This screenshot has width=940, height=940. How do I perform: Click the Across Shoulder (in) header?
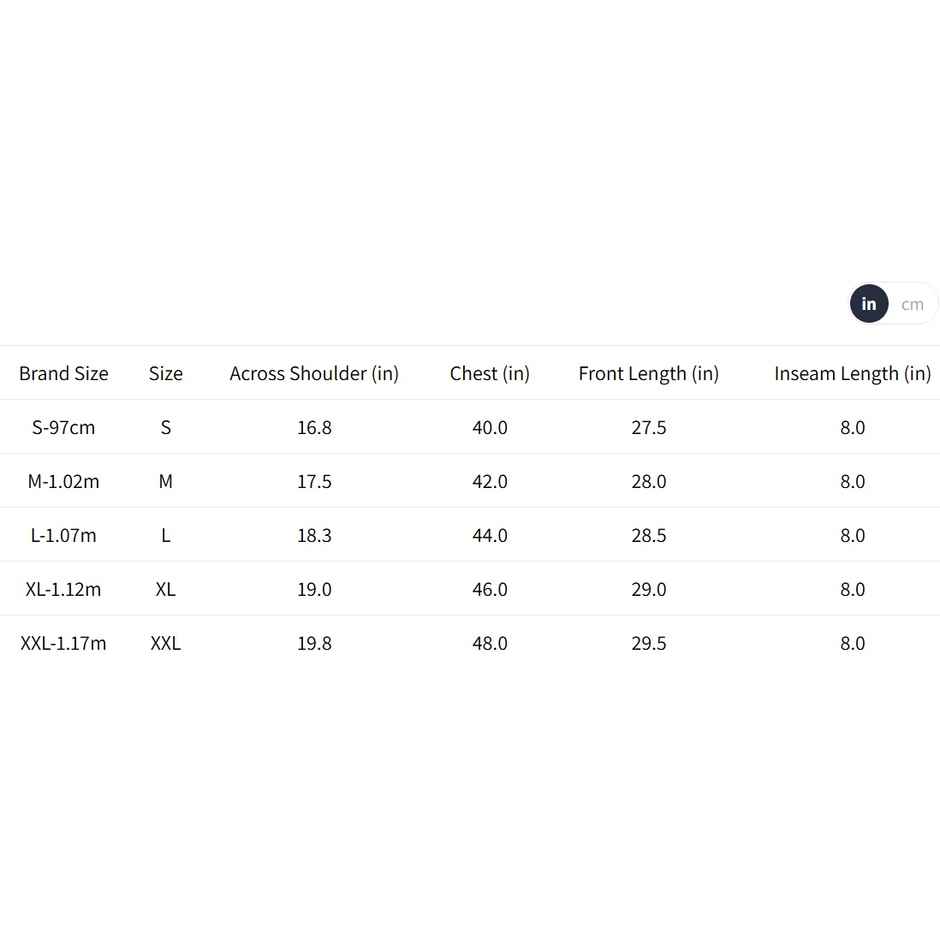click(314, 374)
